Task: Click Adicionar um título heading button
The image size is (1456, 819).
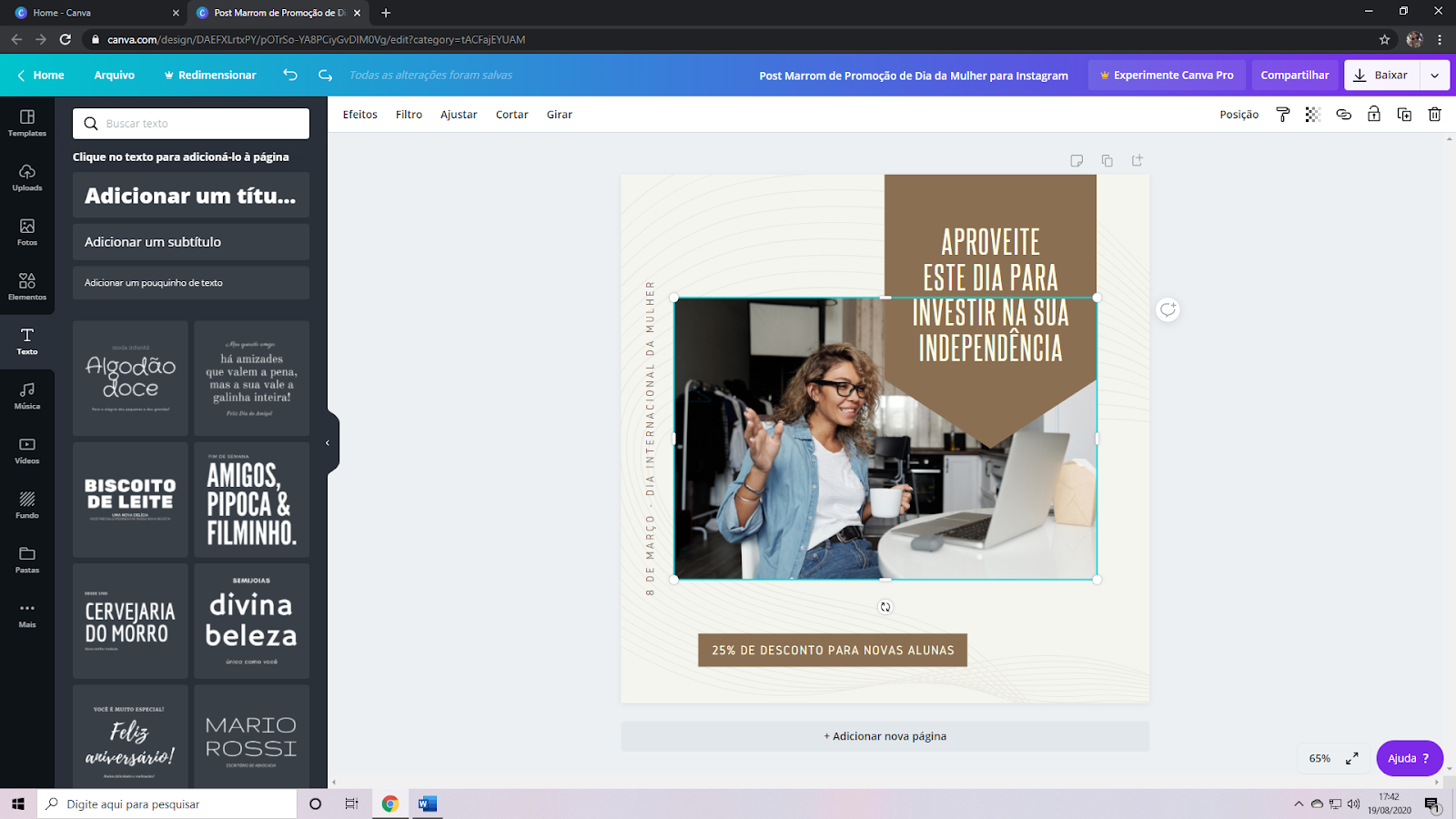Action: (191, 196)
